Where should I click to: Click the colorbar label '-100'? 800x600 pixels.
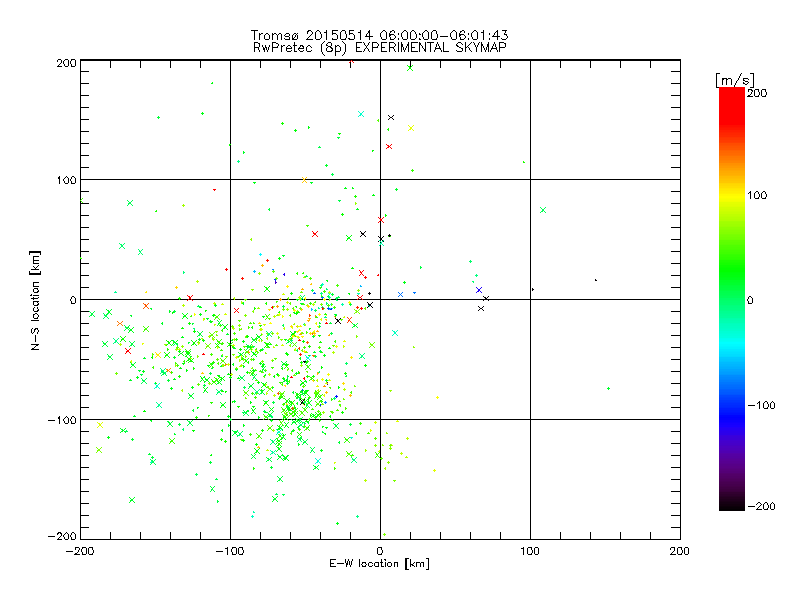tap(762, 405)
